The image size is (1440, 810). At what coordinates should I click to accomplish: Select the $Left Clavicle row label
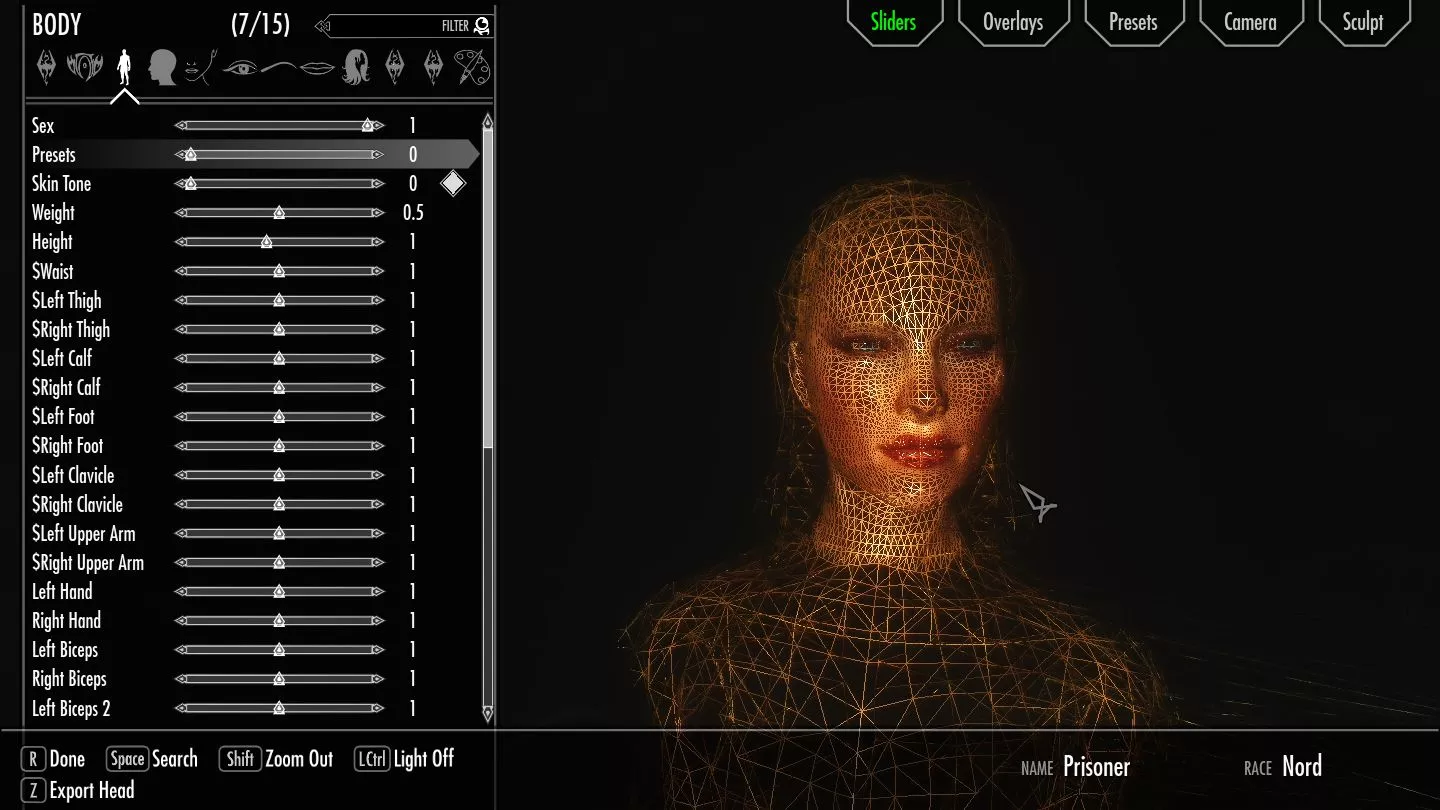73,475
